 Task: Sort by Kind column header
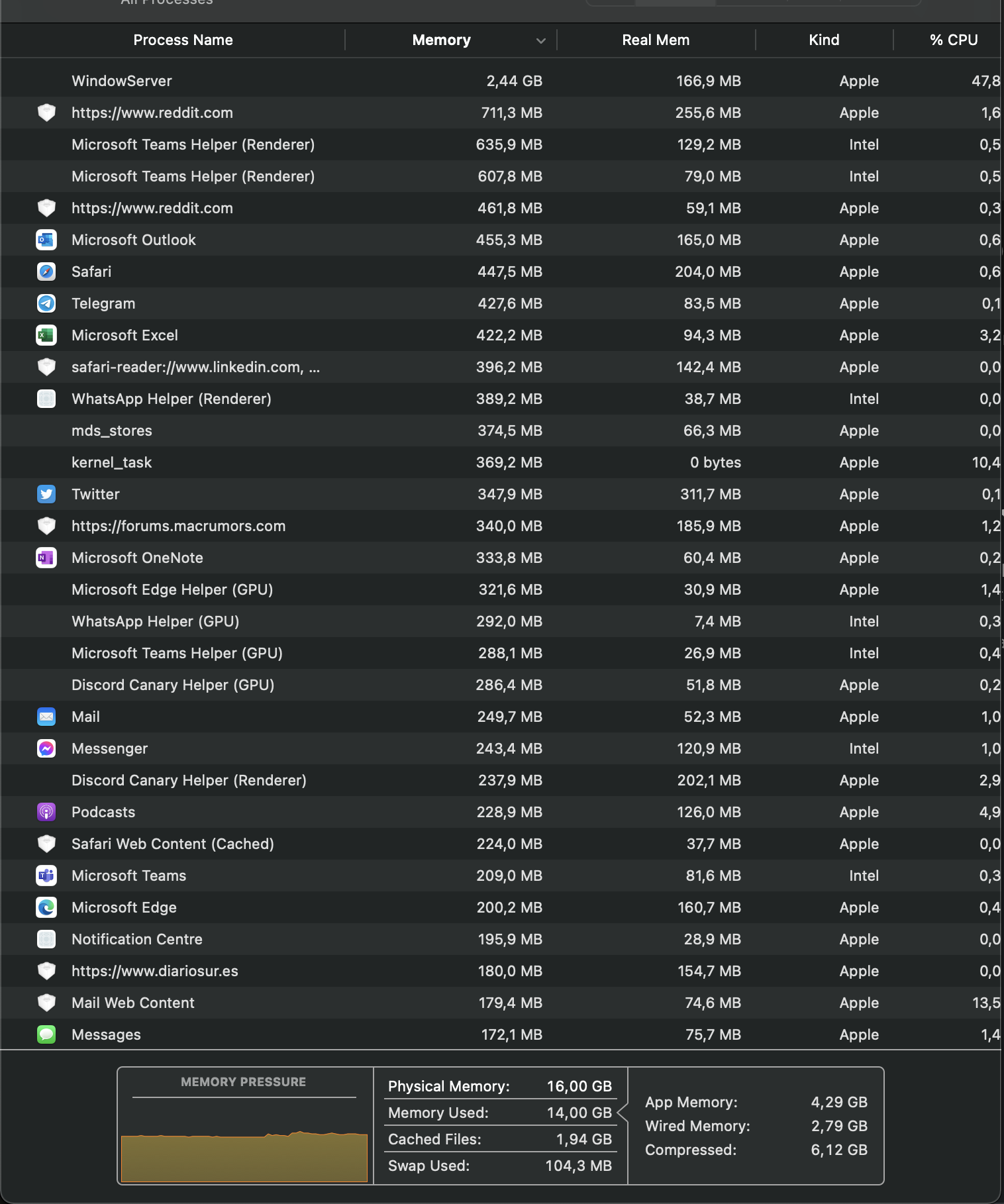(x=824, y=40)
